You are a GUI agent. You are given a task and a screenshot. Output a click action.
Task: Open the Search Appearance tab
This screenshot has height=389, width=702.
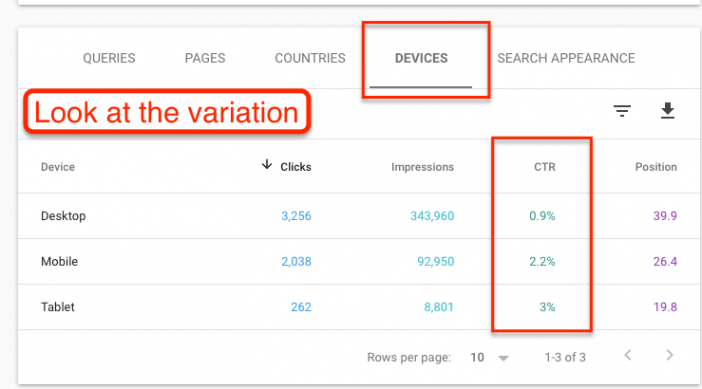[566, 58]
